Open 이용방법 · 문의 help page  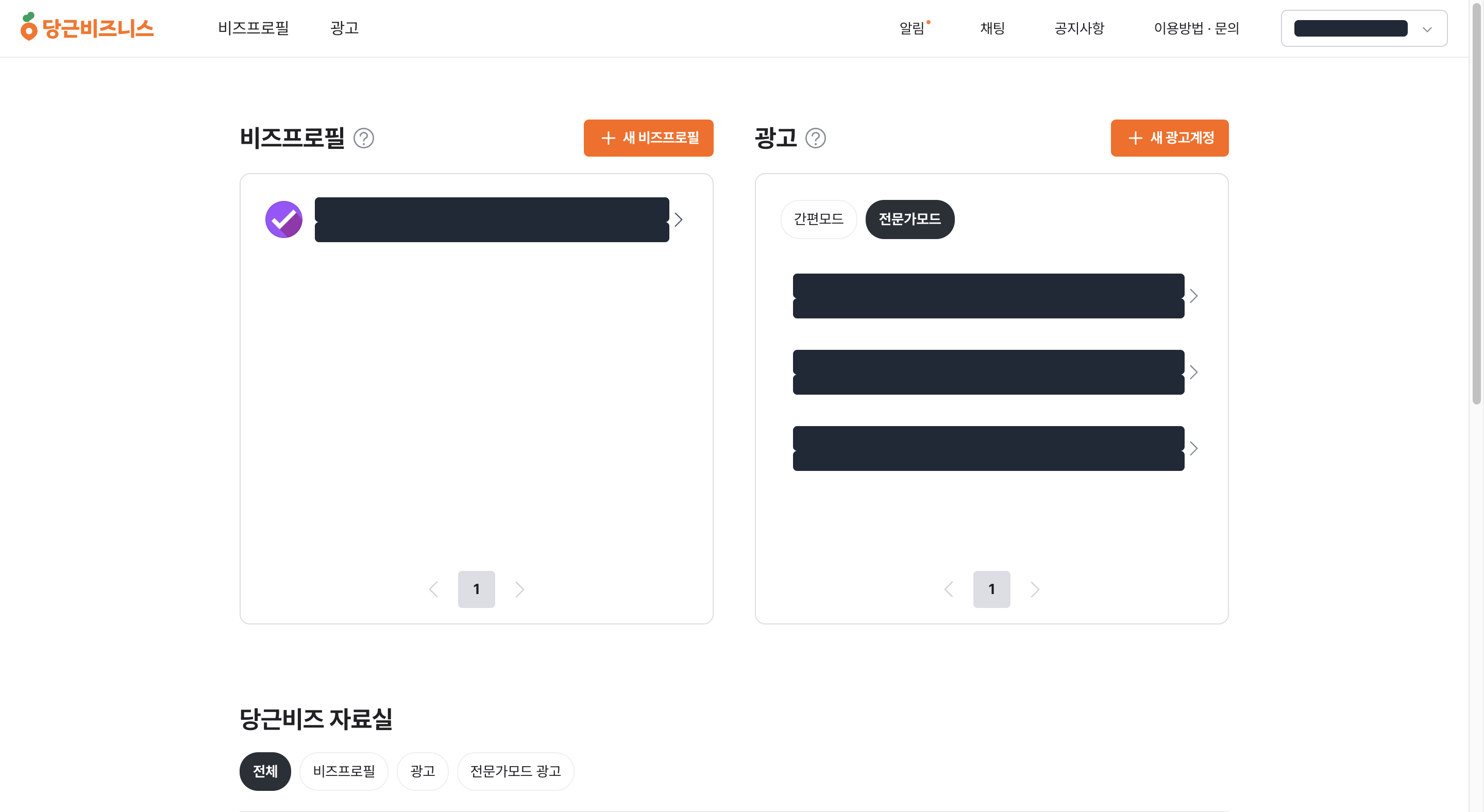point(1196,28)
